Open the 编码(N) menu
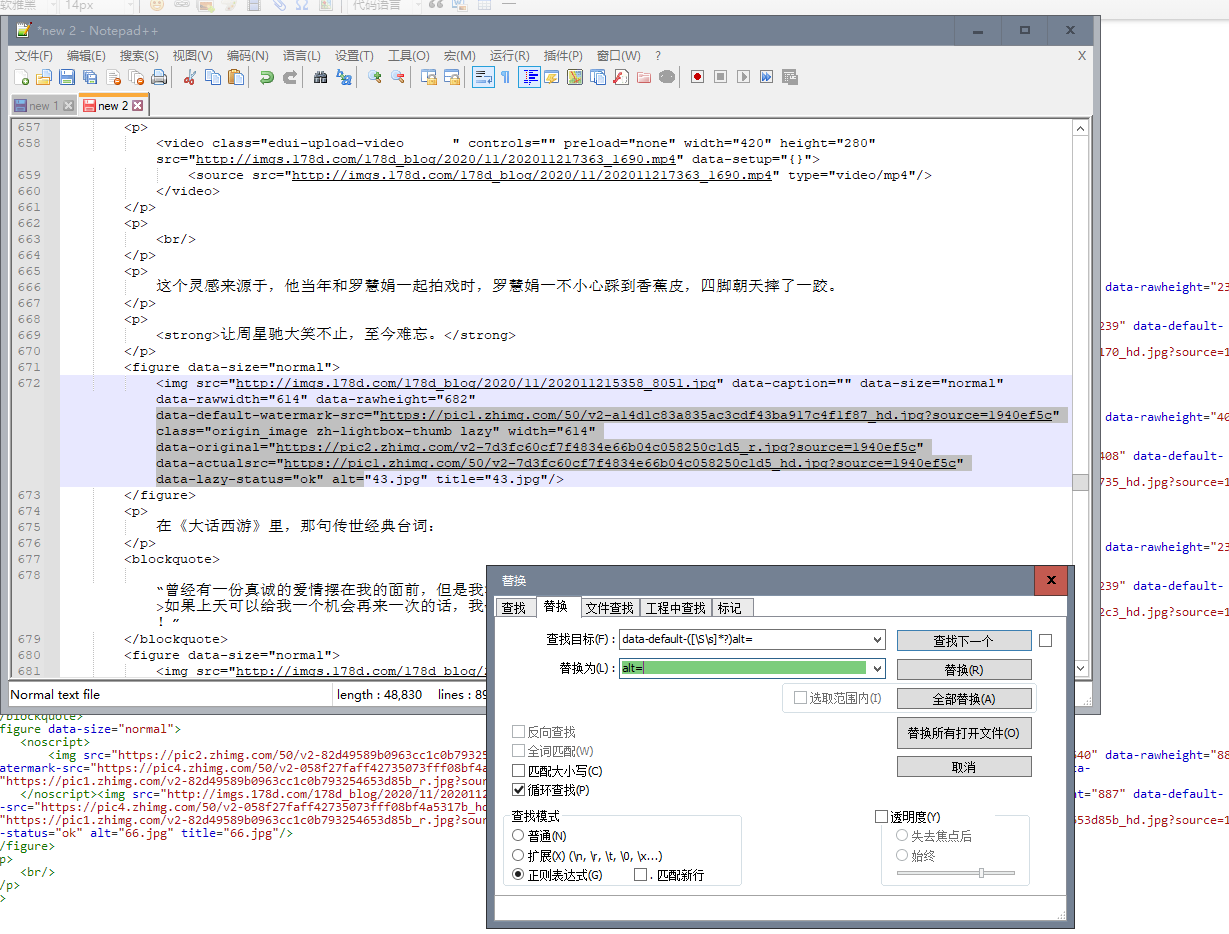This screenshot has height=934, width=1229. pyautogui.click(x=248, y=56)
